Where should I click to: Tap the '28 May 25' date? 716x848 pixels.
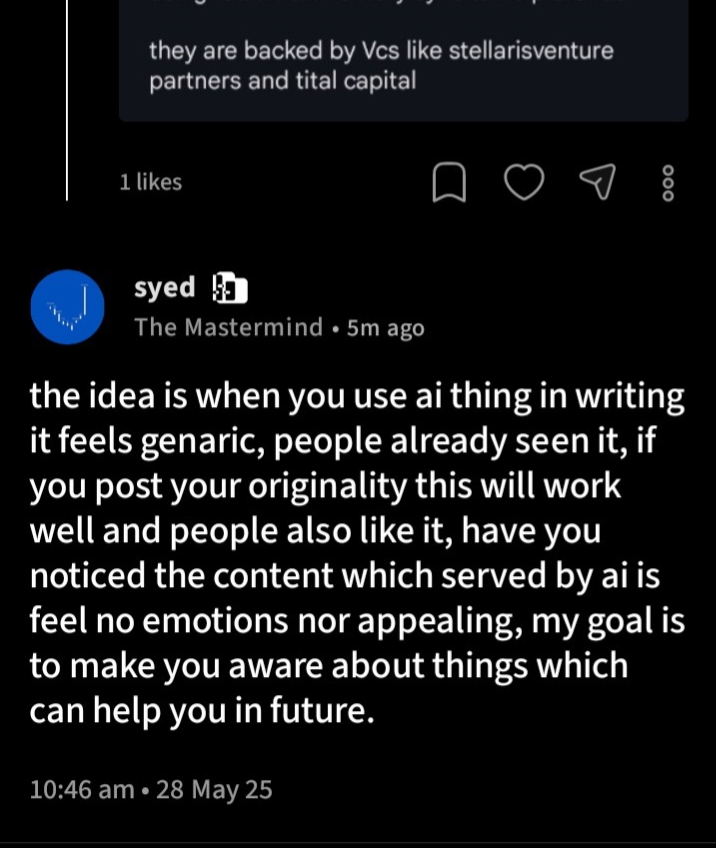pyautogui.click(x=215, y=789)
